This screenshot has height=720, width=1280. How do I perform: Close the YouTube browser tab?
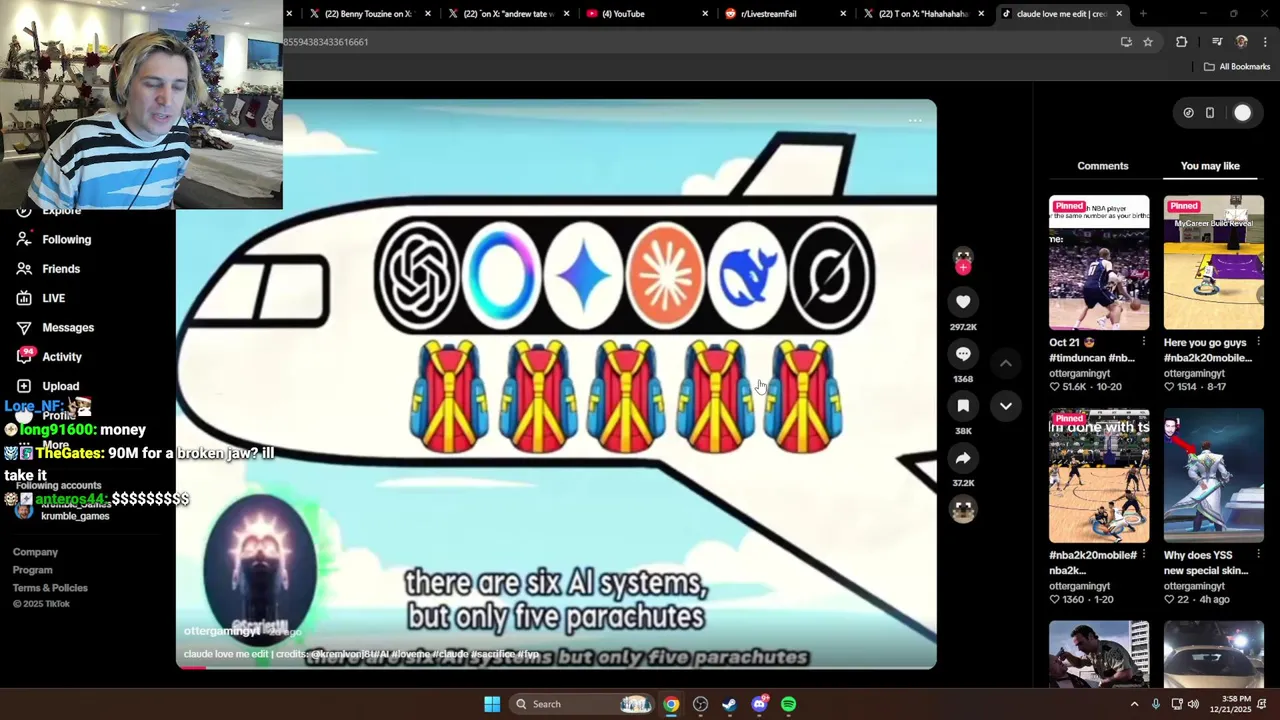pyautogui.click(x=705, y=14)
